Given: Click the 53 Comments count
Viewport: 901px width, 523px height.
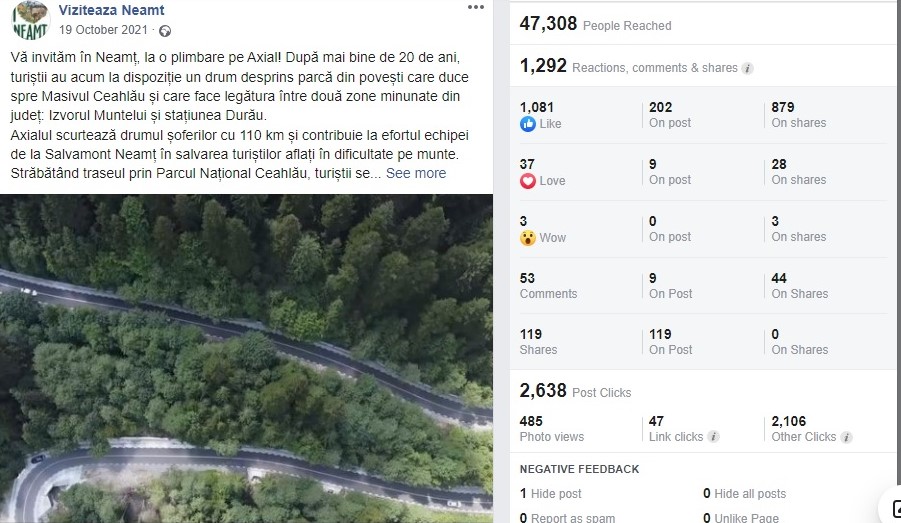Looking at the screenshot, I should 548,286.
